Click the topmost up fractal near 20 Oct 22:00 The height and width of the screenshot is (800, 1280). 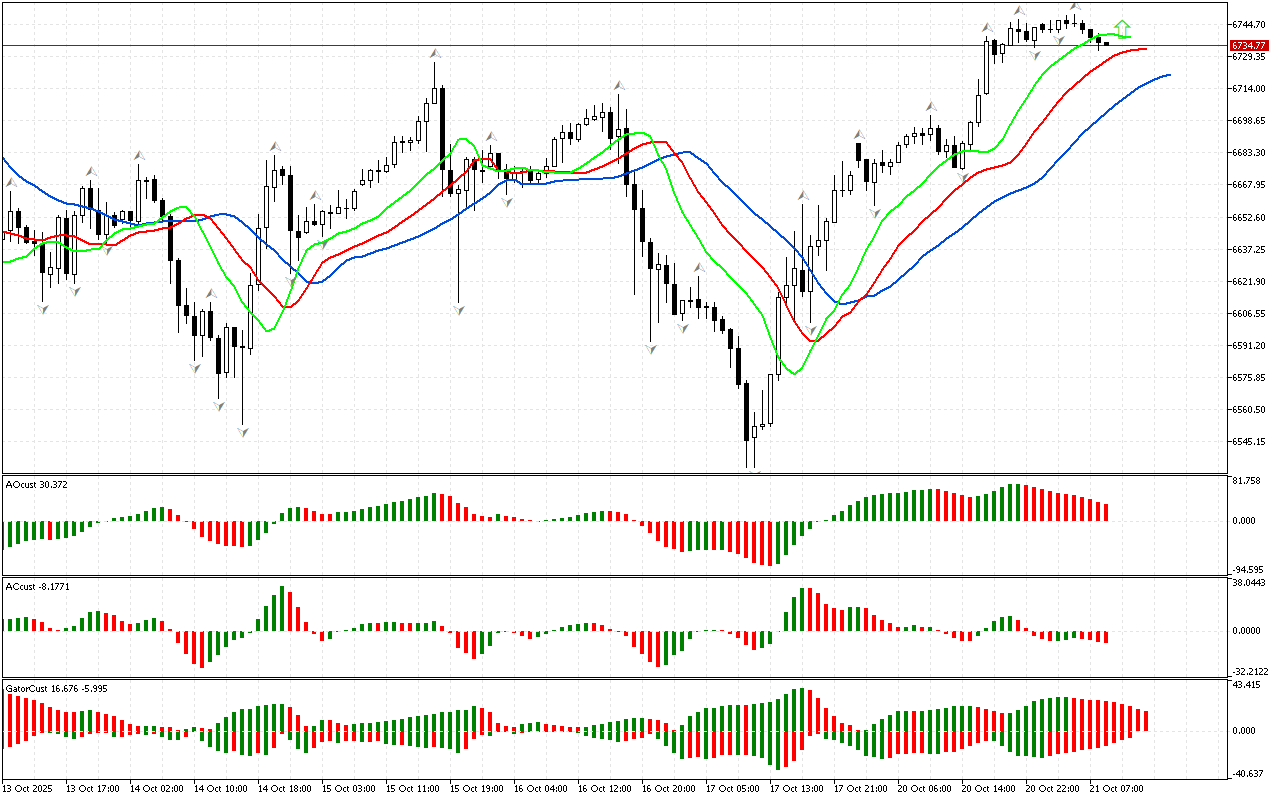1076,7
